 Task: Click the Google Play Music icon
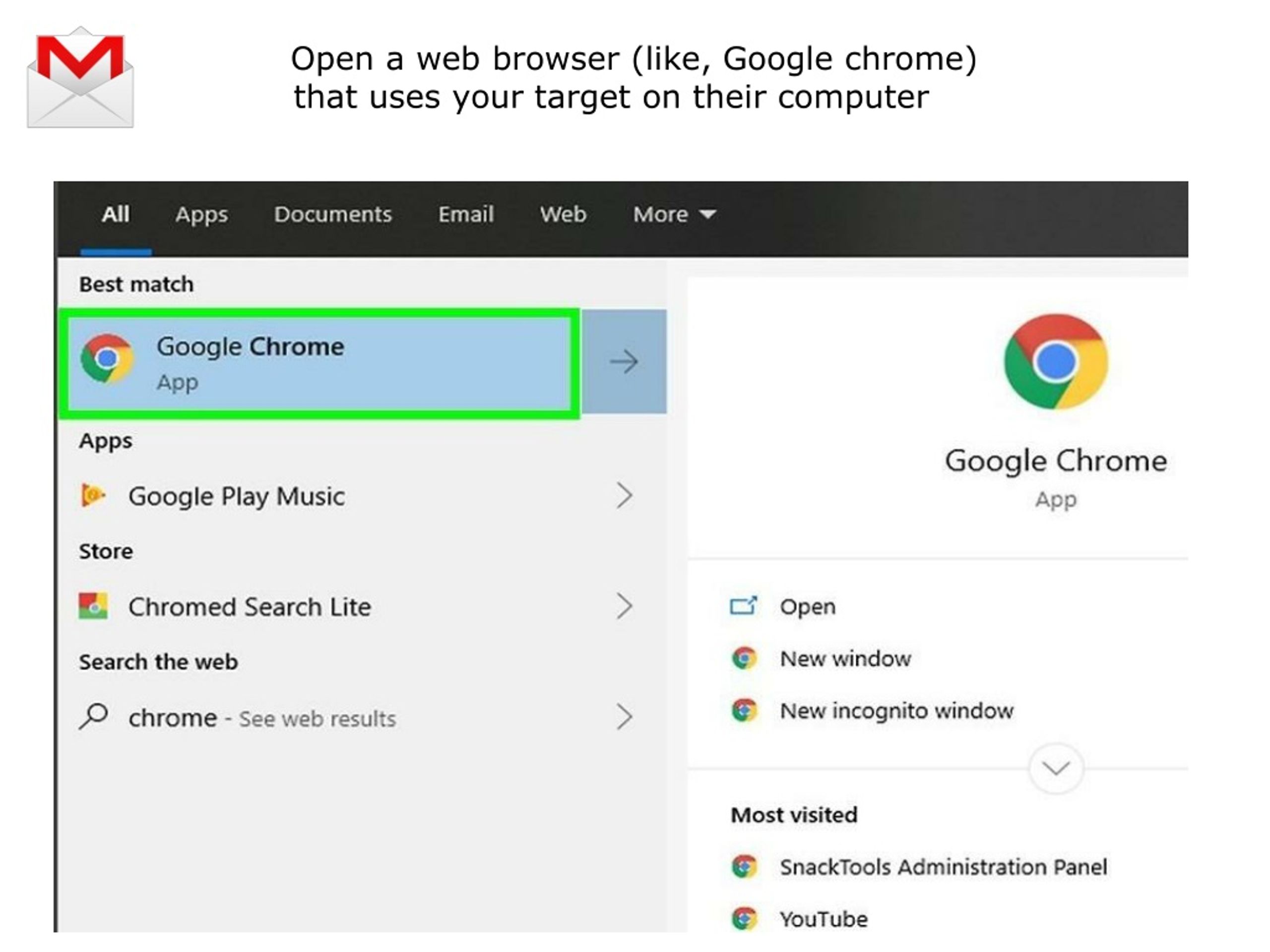coord(93,495)
